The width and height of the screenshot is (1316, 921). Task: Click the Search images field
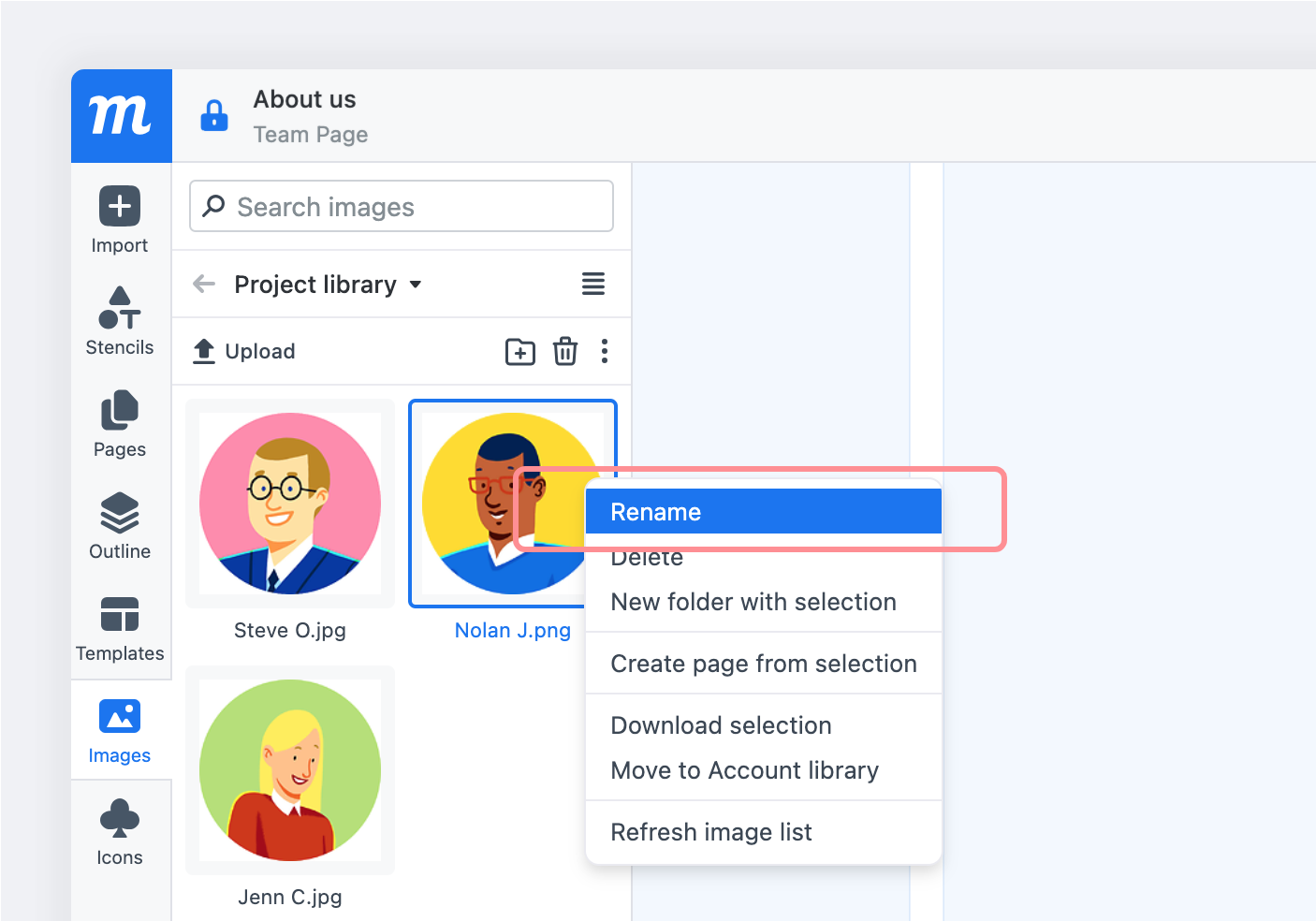pos(402,206)
